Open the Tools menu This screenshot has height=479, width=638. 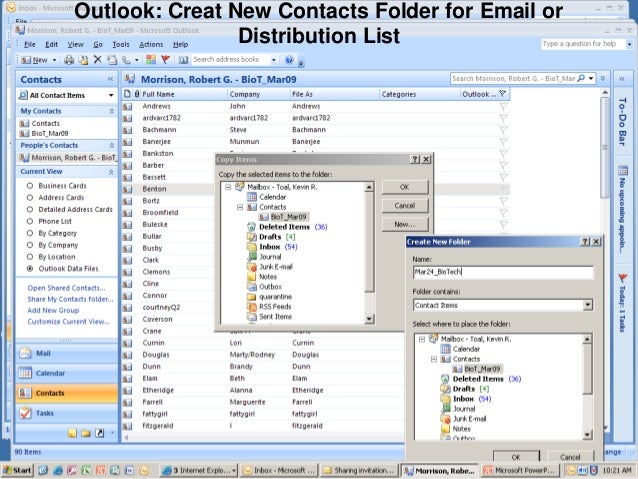pos(121,44)
